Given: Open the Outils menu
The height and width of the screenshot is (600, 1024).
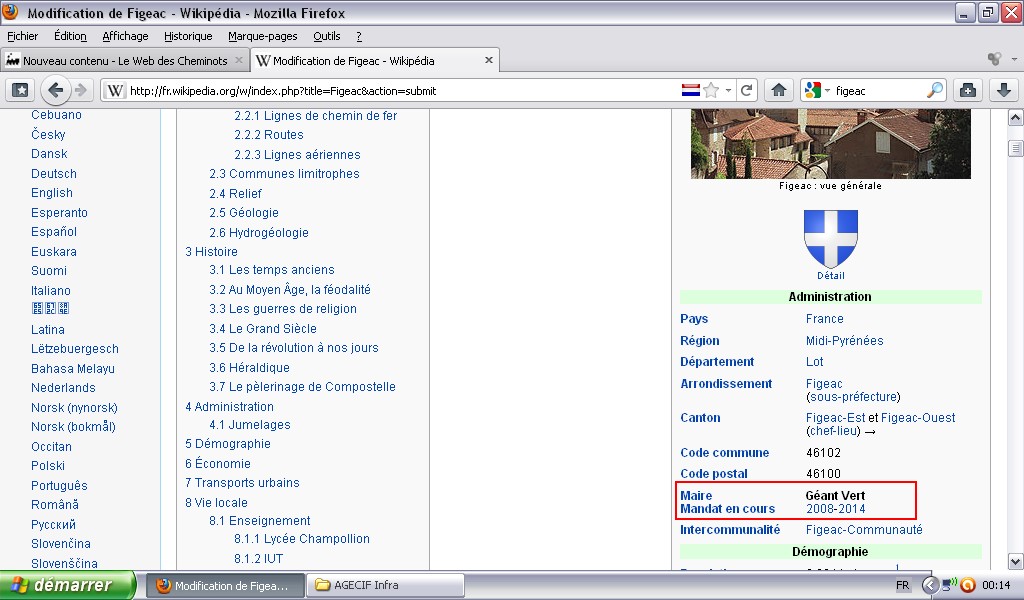Looking at the screenshot, I should [327, 36].
